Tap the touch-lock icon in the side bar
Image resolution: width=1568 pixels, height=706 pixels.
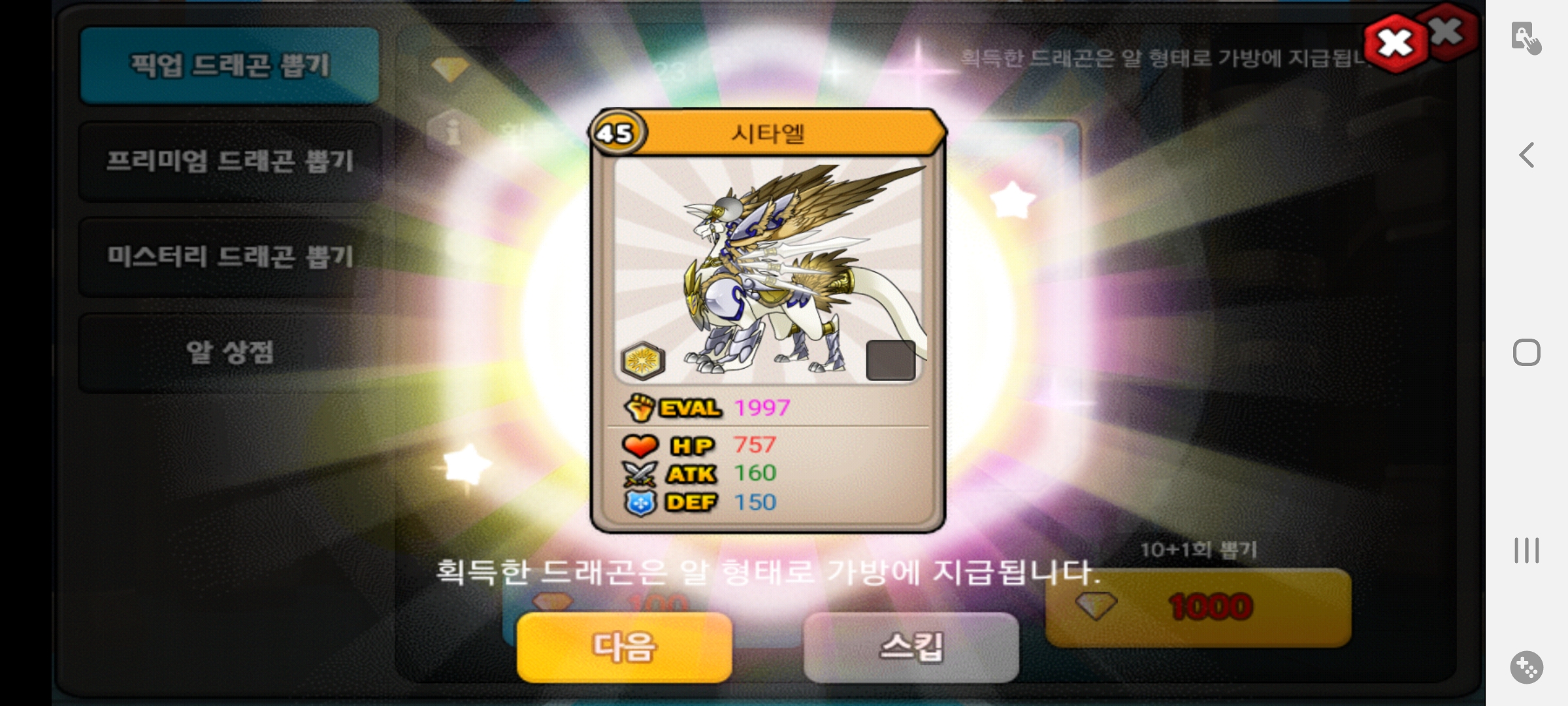[x=1526, y=38]
